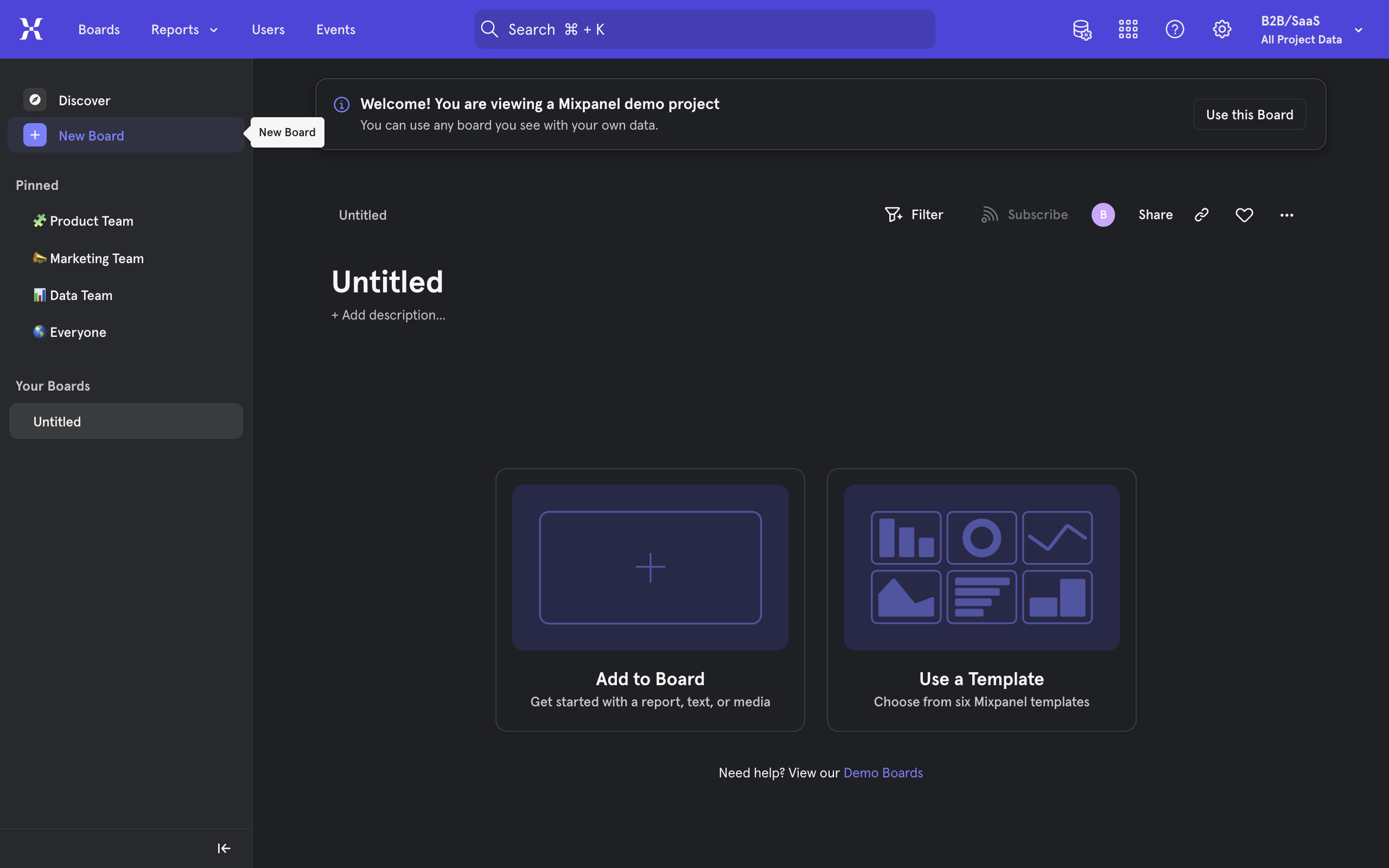Expand the Reports dropdown menu
This screenshot has width=1389, height=868.
click(x=184, y=29)
